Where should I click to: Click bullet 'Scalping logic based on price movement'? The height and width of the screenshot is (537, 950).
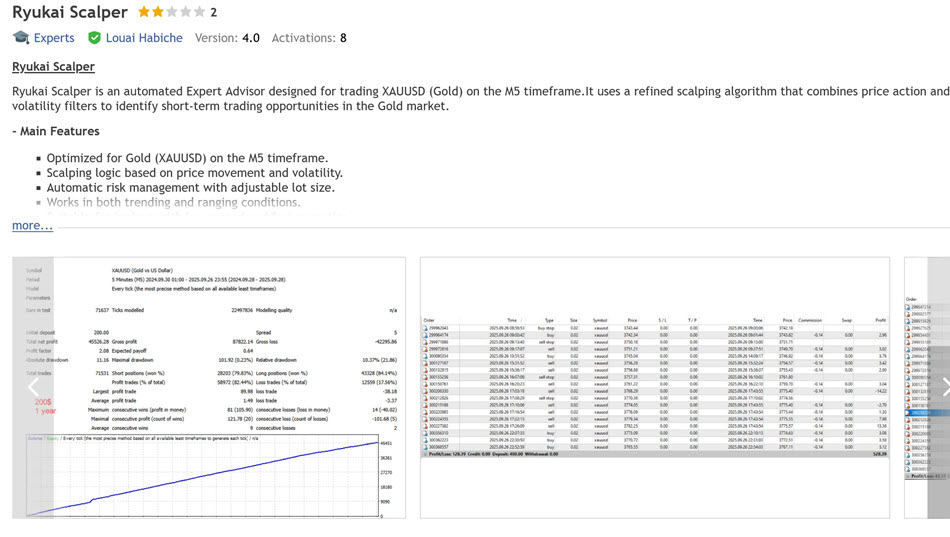[x=194, y=173]
